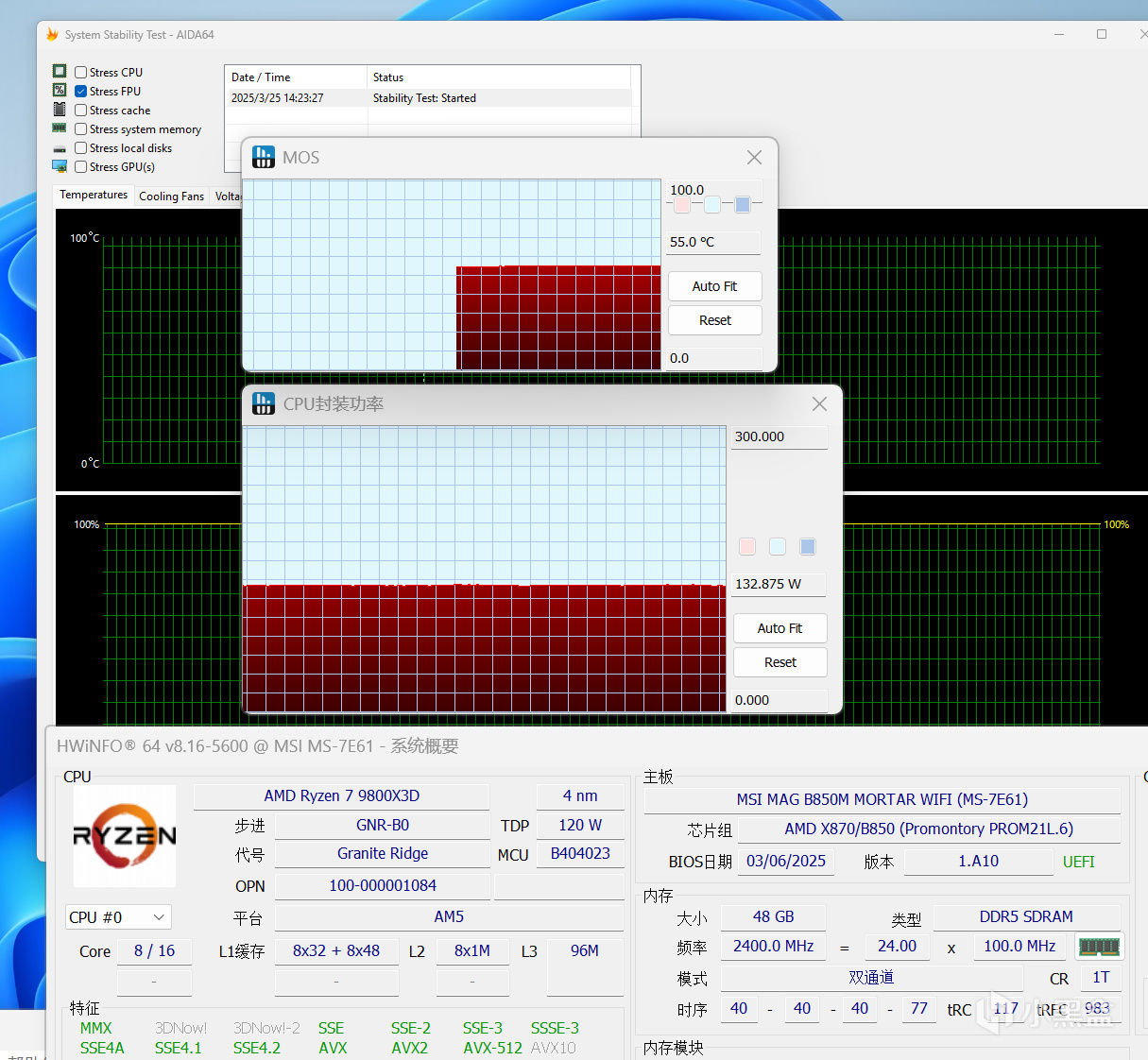Screen dimensions: 1148x1060
Task: Select the Stability Test: Started log row
Action: point(428,98)
